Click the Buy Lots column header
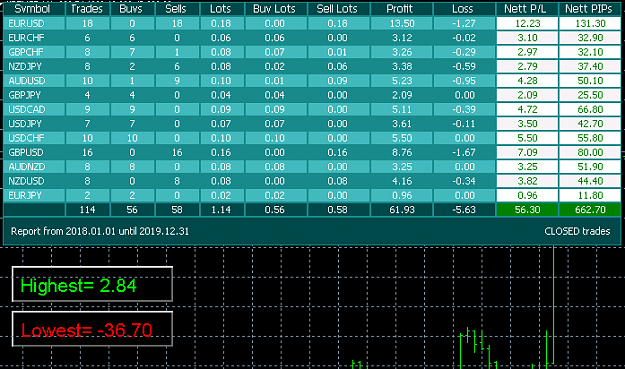 point(275,9)
